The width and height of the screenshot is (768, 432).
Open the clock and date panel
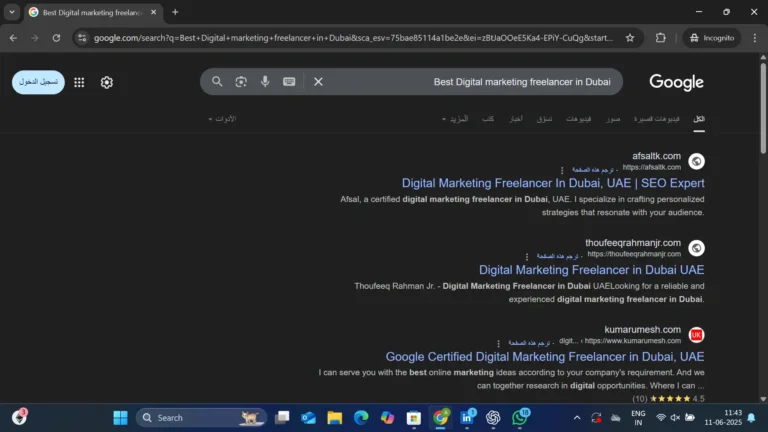723,417
